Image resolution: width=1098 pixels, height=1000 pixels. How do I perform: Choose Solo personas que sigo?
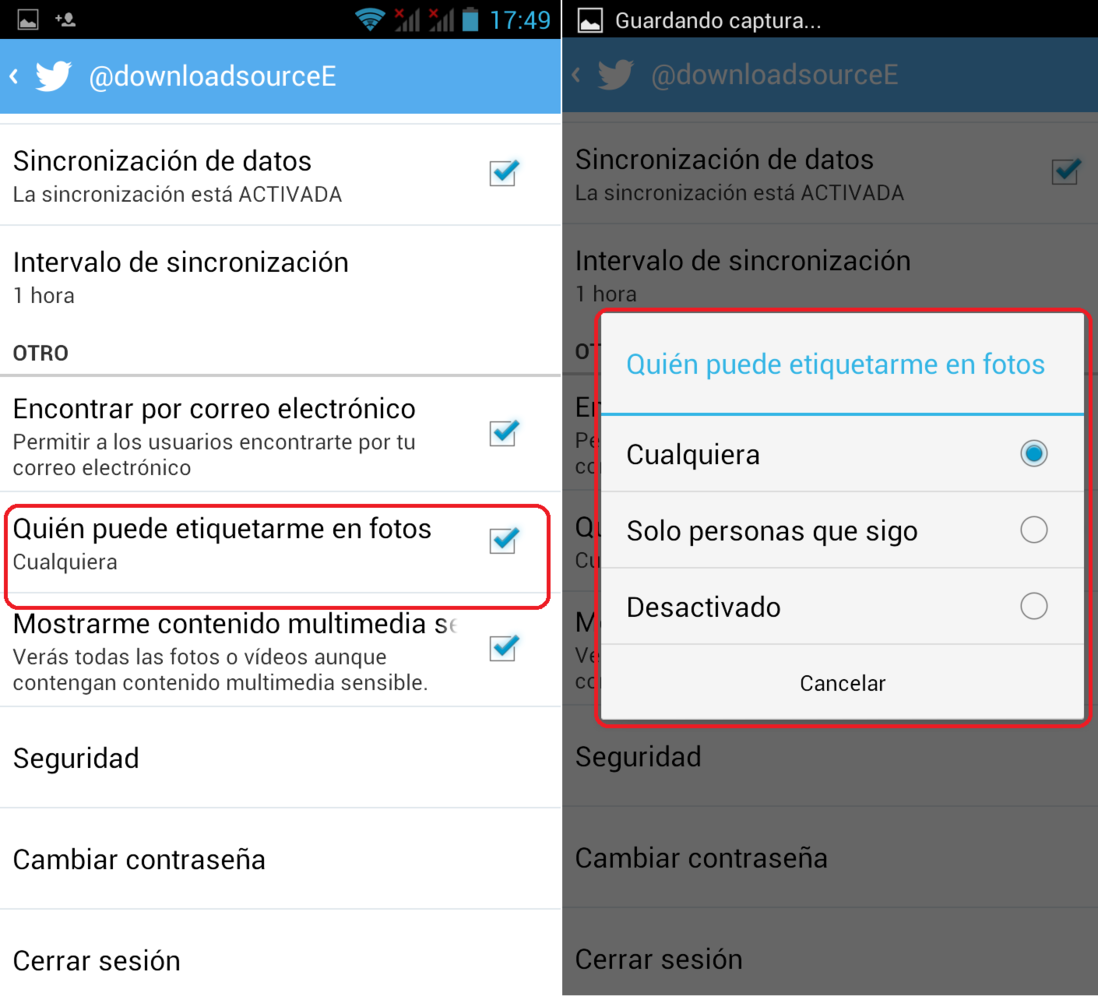pos(842,530)
